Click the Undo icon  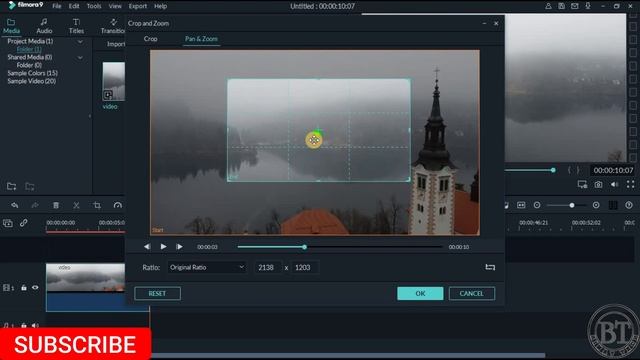(x=15, y=205)
